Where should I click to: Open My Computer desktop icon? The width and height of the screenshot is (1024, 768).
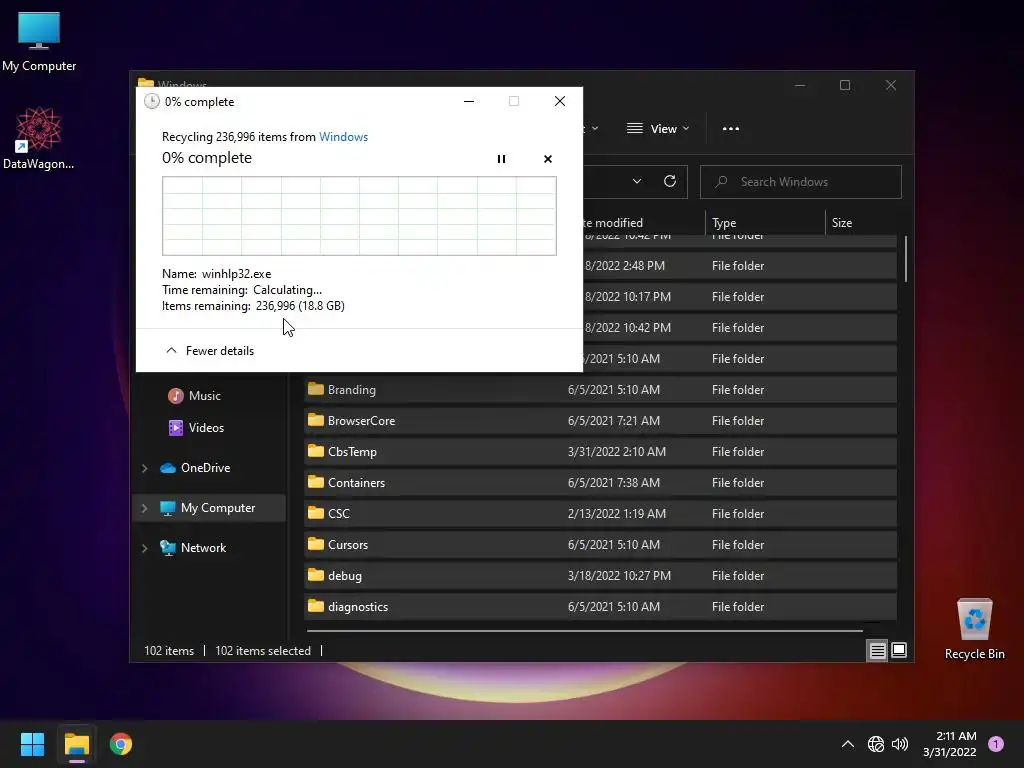coord(39,42)
